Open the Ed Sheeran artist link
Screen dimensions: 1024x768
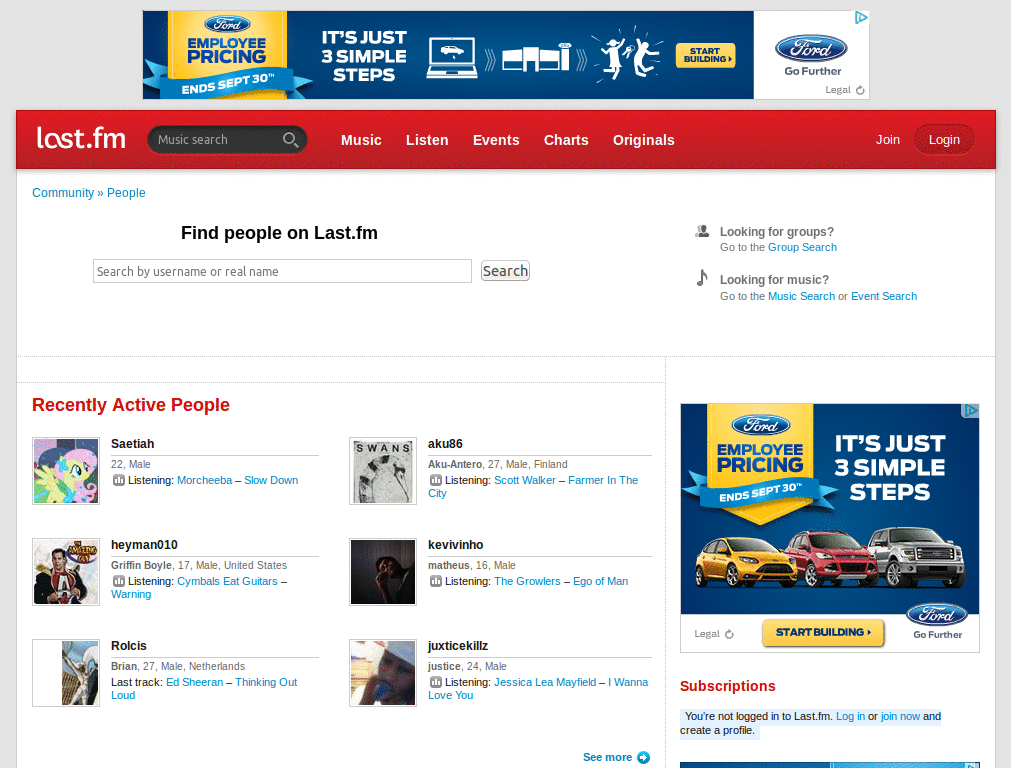[195, 682]
